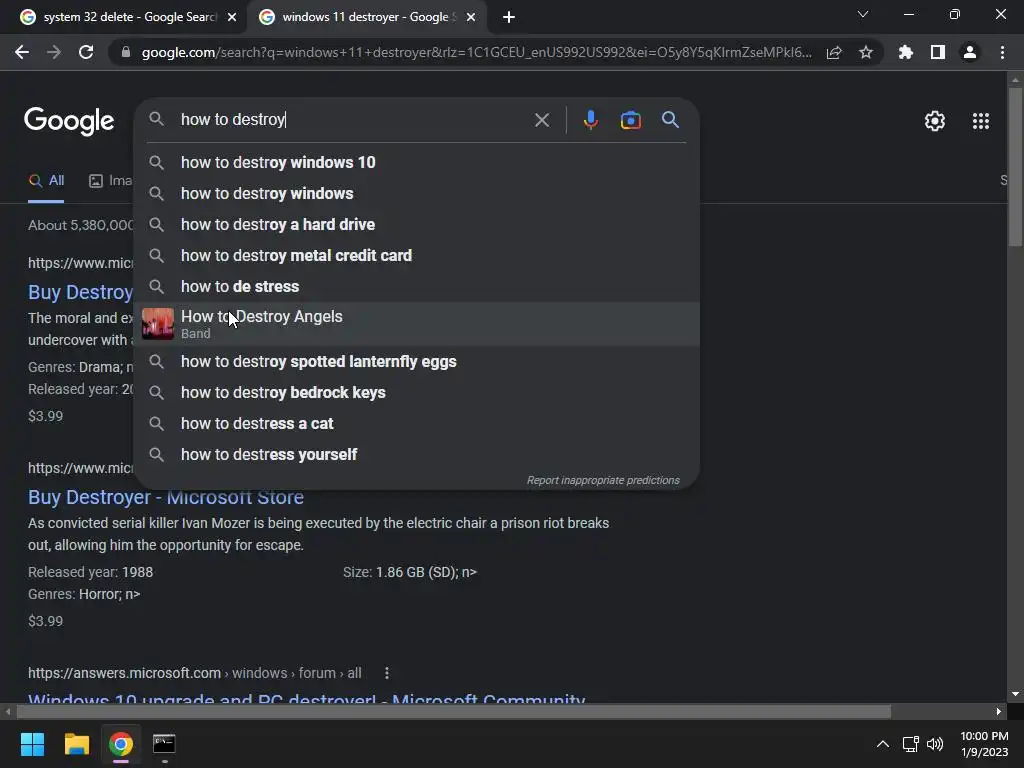Open a new browser tab
Screen dimensions: 1024x768
pos(509,17)
